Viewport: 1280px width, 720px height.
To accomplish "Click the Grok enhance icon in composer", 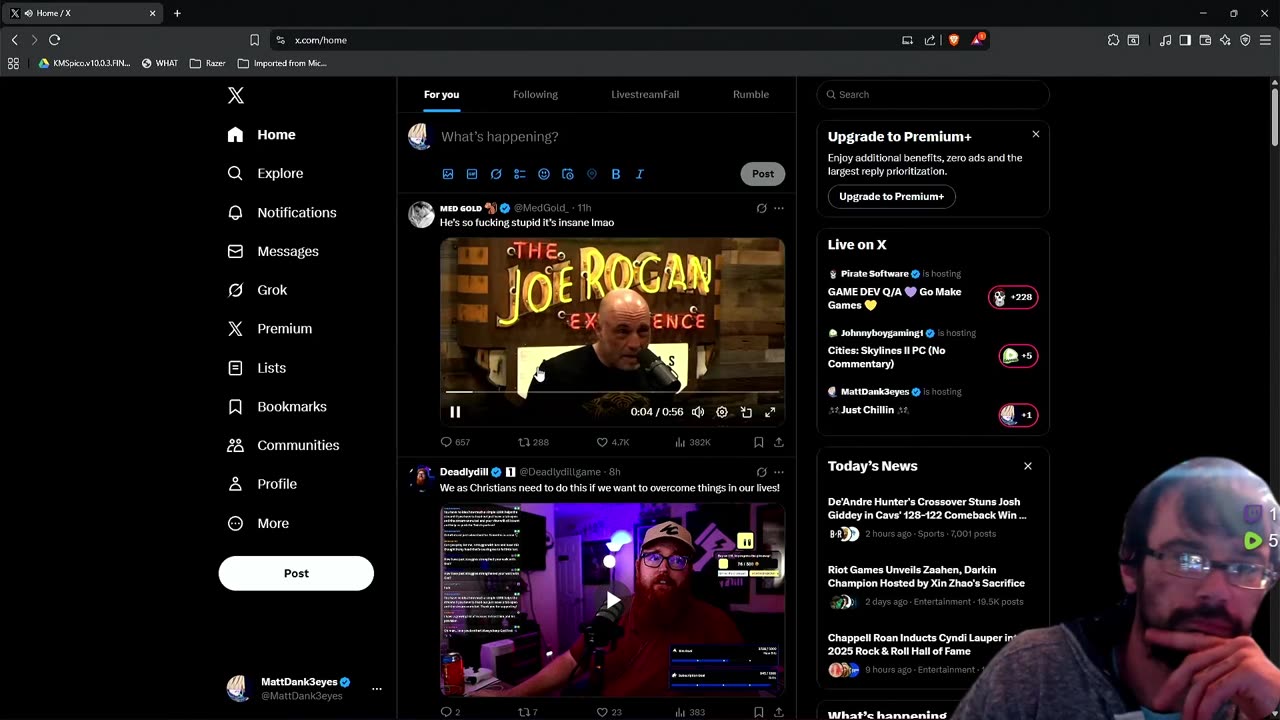I will [x=496, y=174].
